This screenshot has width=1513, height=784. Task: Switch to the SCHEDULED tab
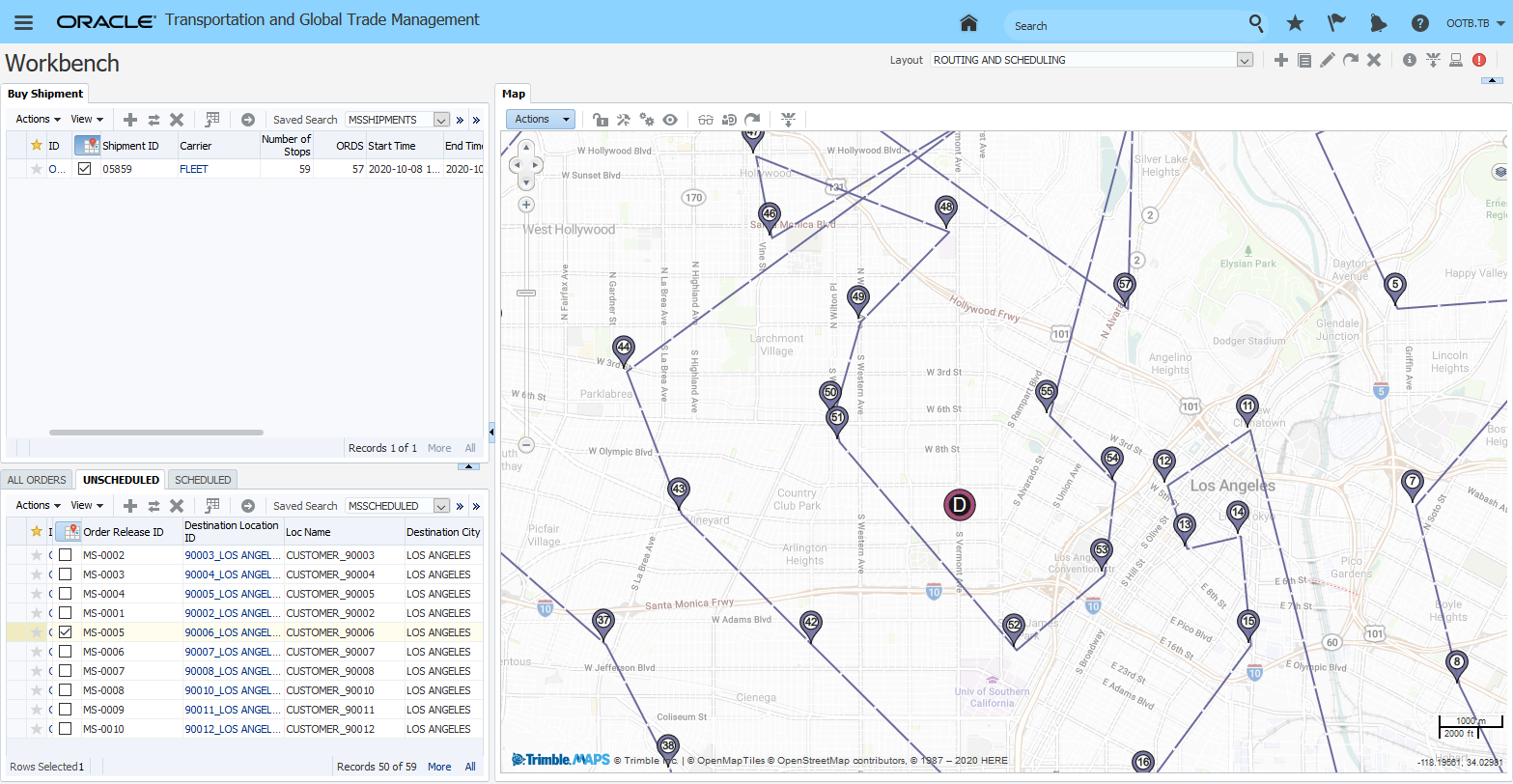coord(203,480)
